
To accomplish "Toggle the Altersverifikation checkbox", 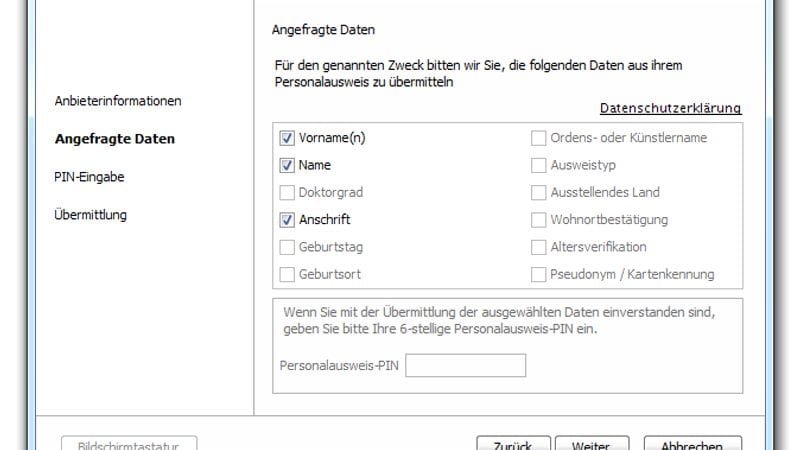I will (x=539, y=247).
